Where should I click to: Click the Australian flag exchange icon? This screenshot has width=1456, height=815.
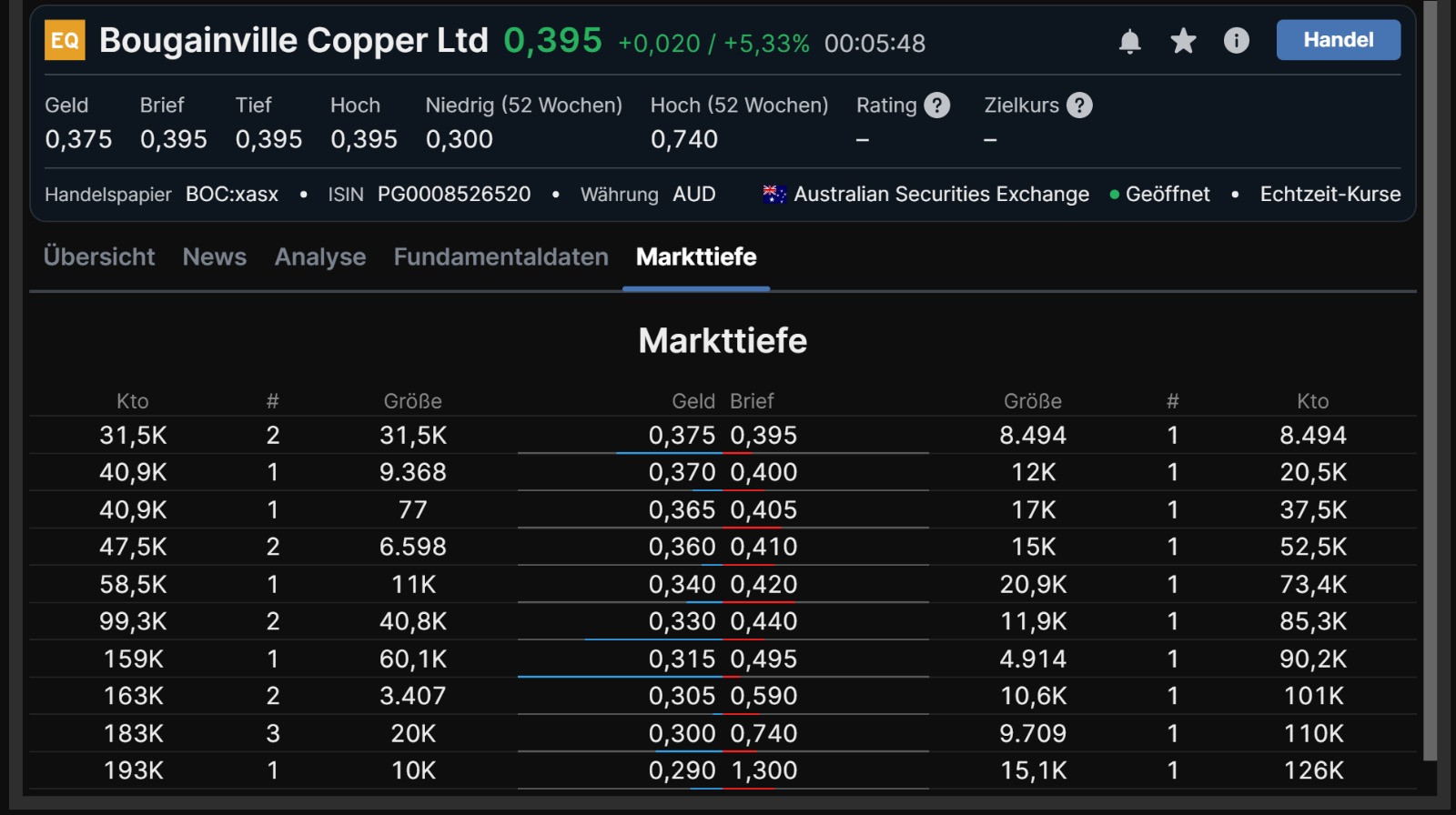[774, 194]
